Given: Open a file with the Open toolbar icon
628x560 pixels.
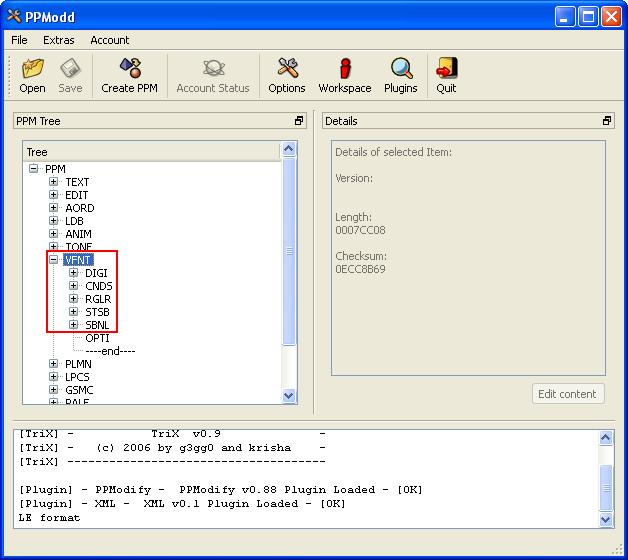Looking at the screenshot, I should click(x=32, y=68).
